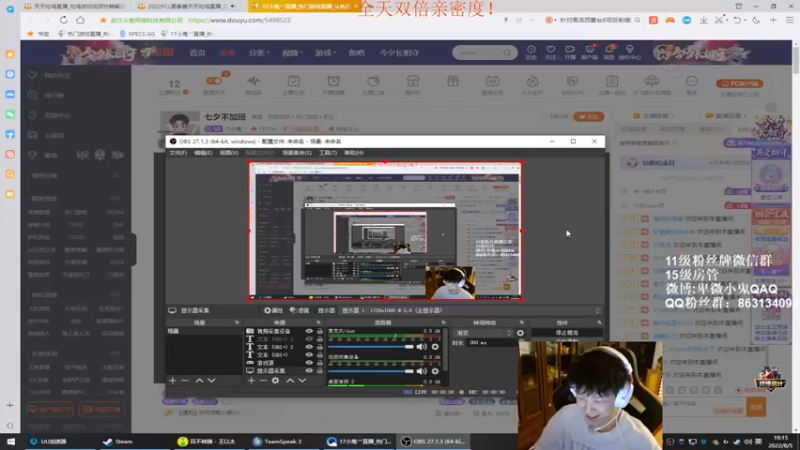Open 滤镜 filters for selected source
800x450 pixels.
click(299, 310)
